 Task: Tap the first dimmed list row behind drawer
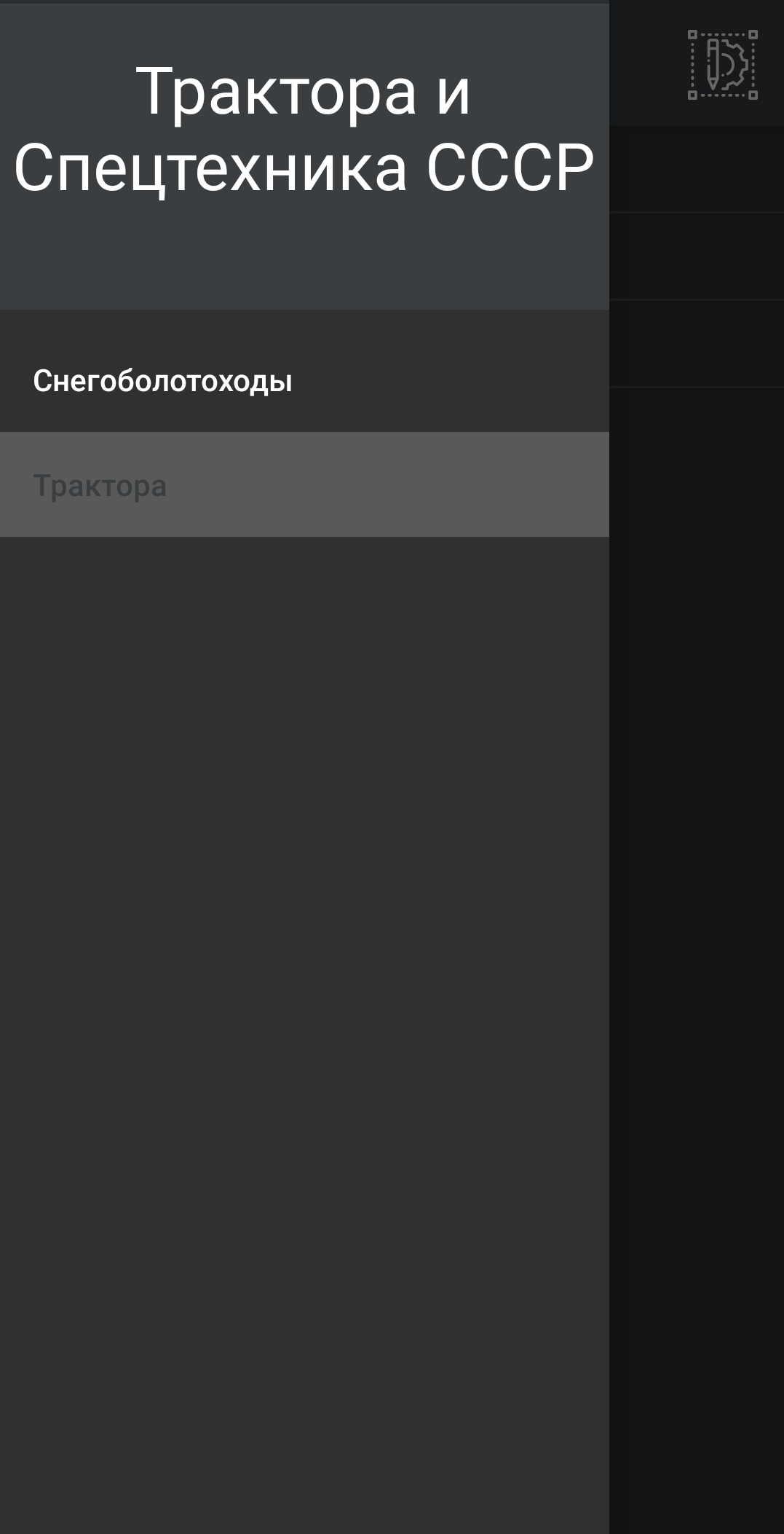tap(697, 169)
